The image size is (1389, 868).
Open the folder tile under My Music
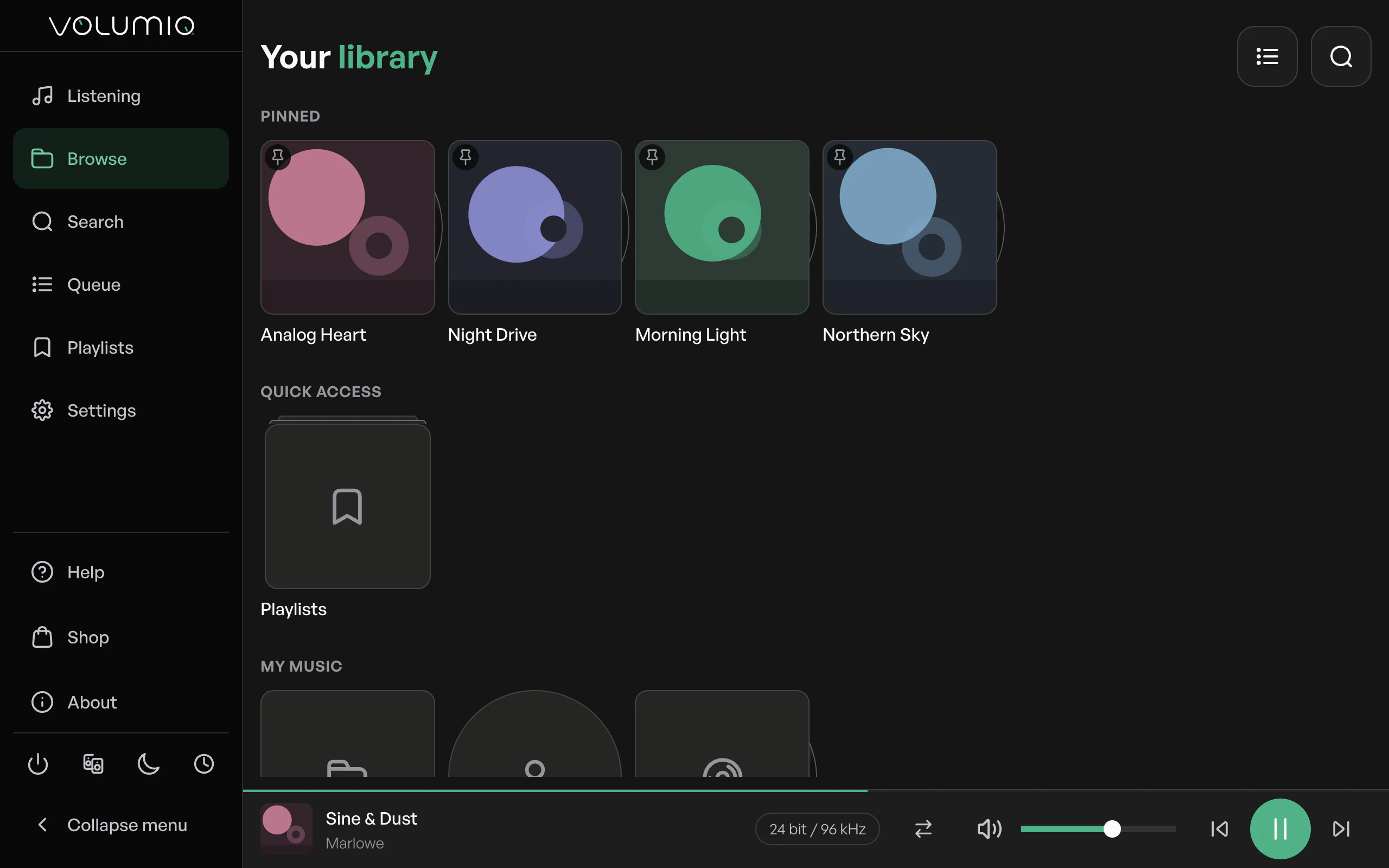(x=347, y=733)
